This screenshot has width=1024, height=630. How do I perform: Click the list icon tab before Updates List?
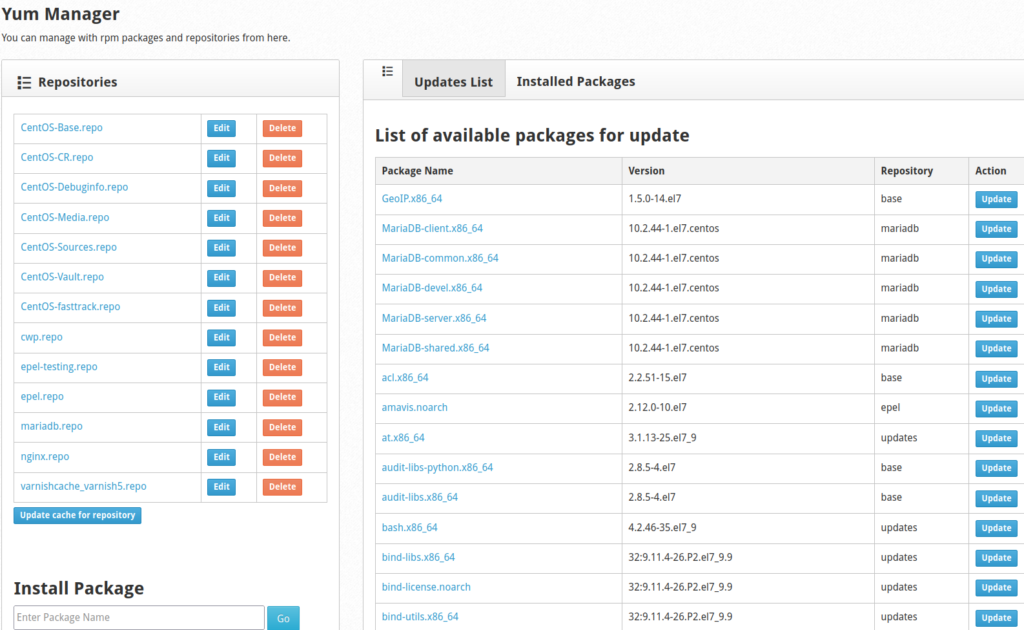[387, 71]
